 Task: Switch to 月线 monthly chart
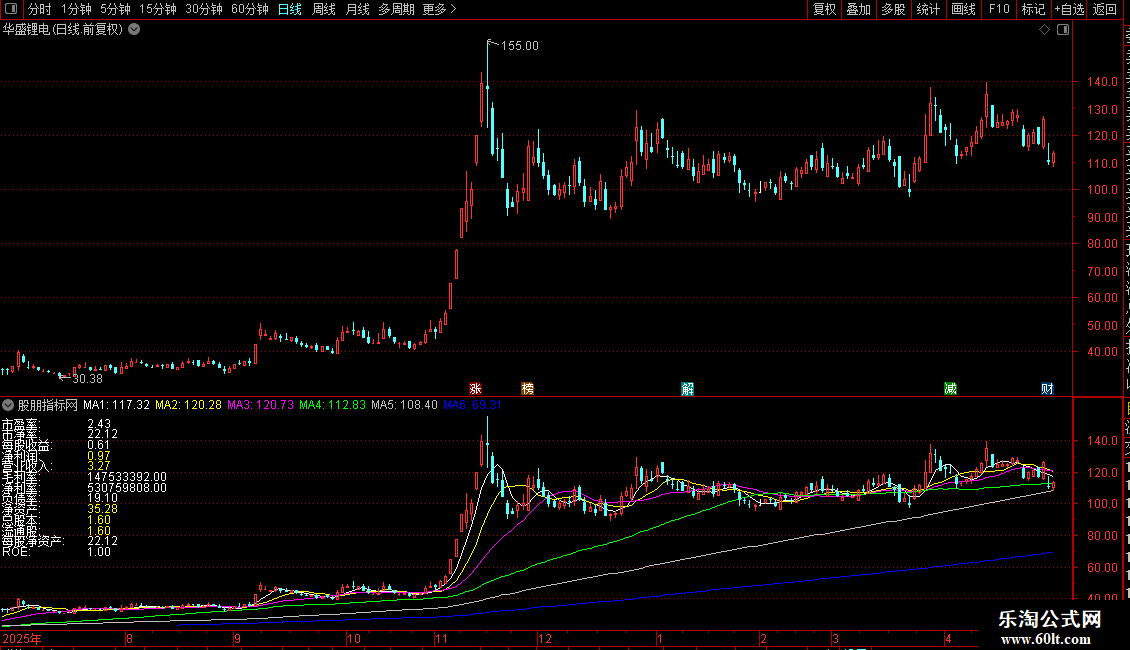tap(357, 9)
